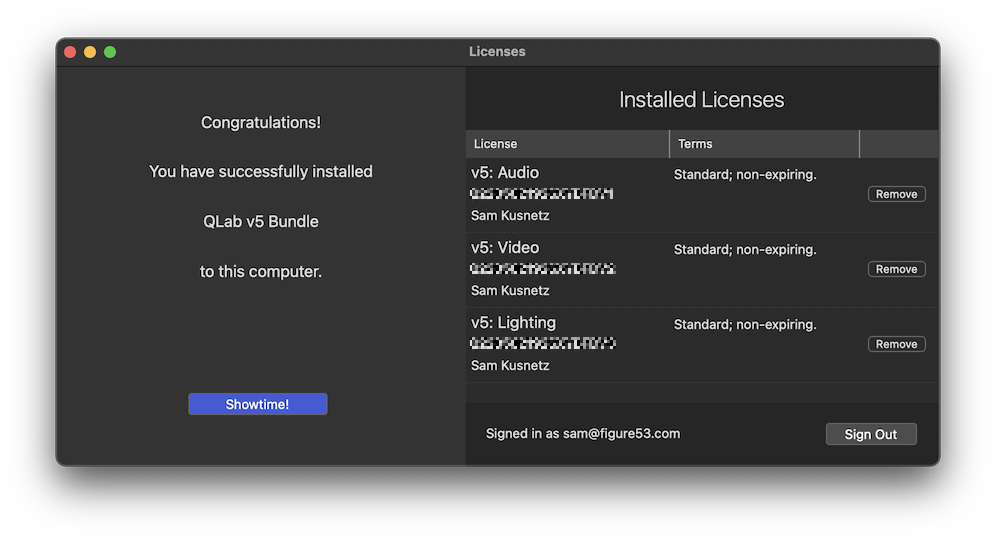
Task: Click the Installed Licenses heading
Action: tap(701, 100)
